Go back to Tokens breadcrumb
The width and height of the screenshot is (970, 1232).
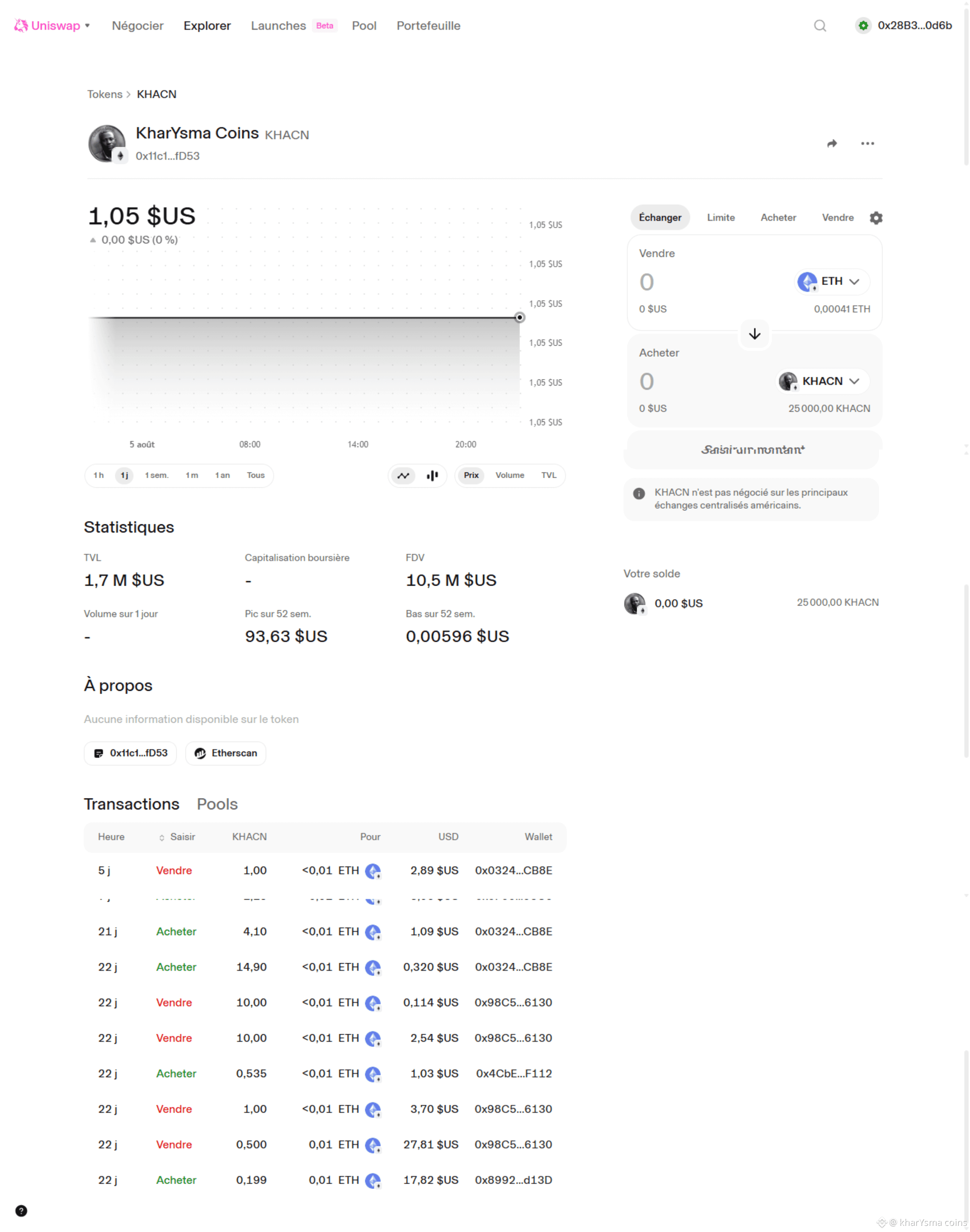(104, 94)
